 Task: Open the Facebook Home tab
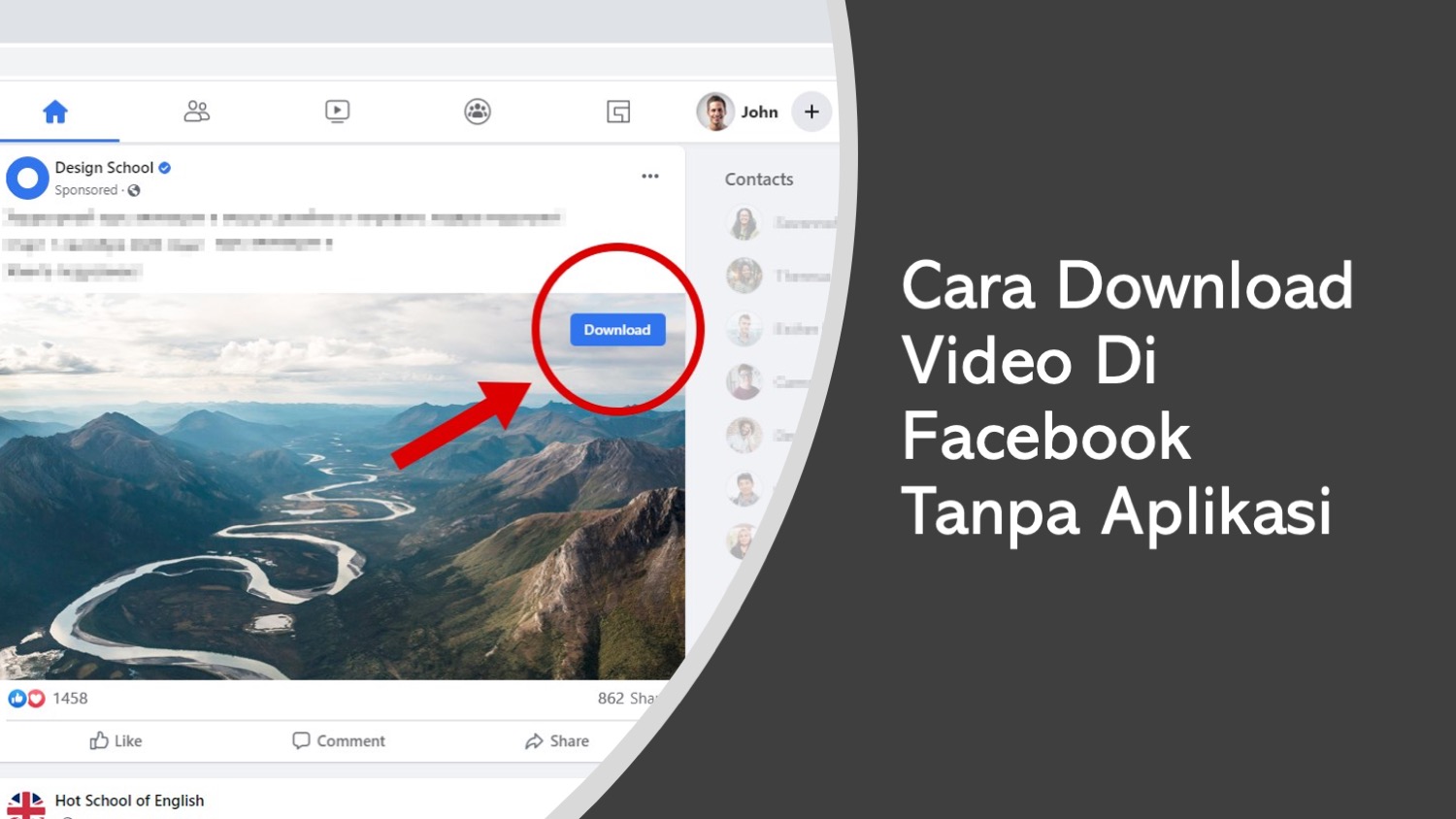pyautogui.click(x=55, y=112)
